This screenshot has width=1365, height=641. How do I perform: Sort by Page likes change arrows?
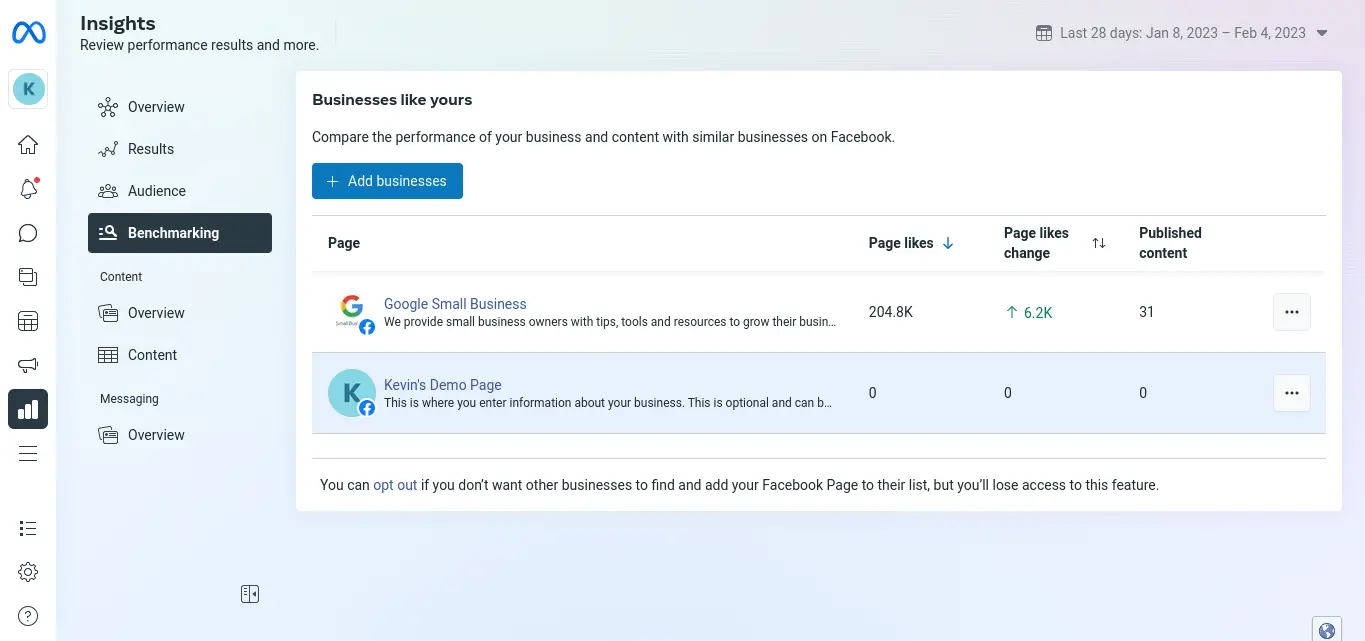(x=1099, y=243)
